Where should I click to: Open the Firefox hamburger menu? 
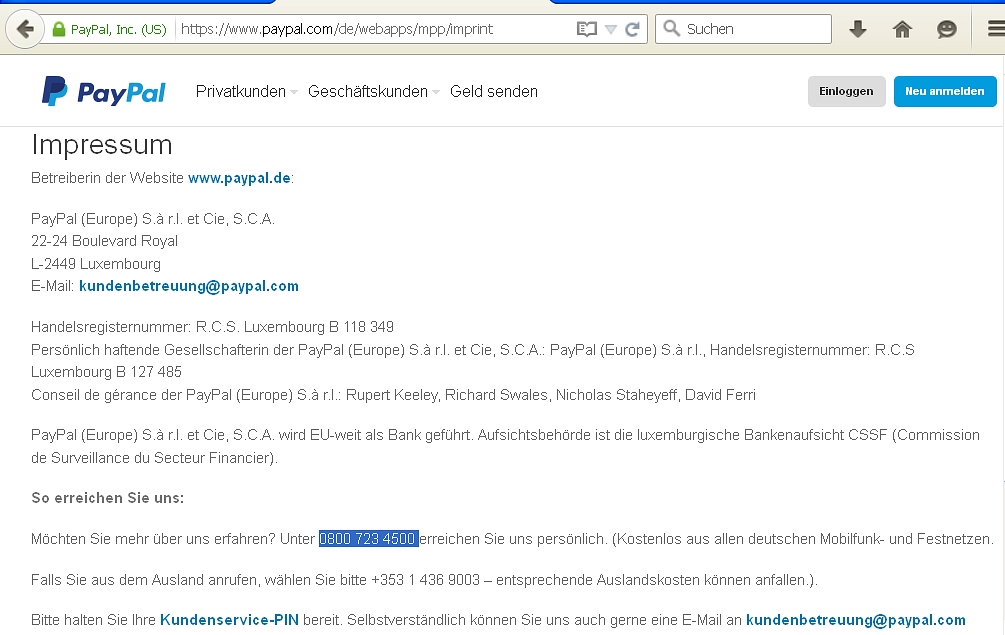(x=995, y=29)
